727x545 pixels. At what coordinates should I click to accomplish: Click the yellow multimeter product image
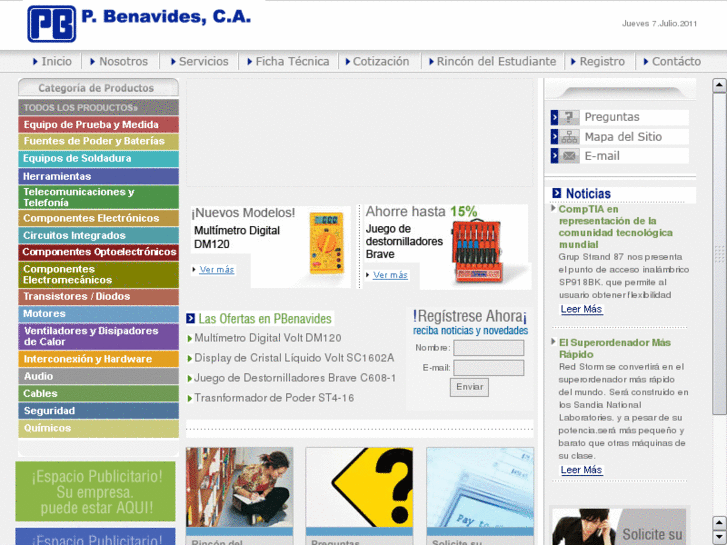[x=327, y=243]
